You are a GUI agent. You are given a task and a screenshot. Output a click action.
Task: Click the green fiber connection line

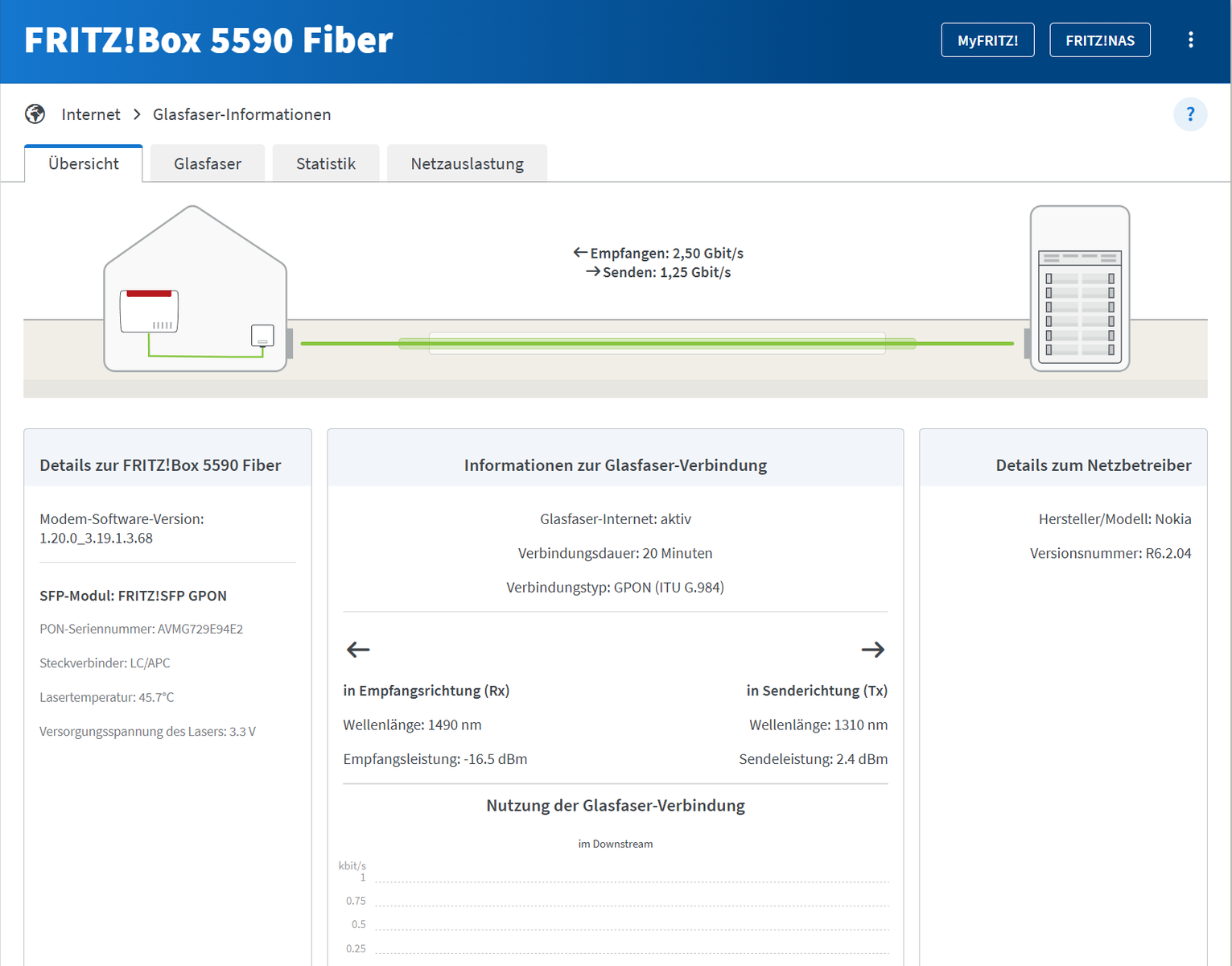(x=657, y=344)
